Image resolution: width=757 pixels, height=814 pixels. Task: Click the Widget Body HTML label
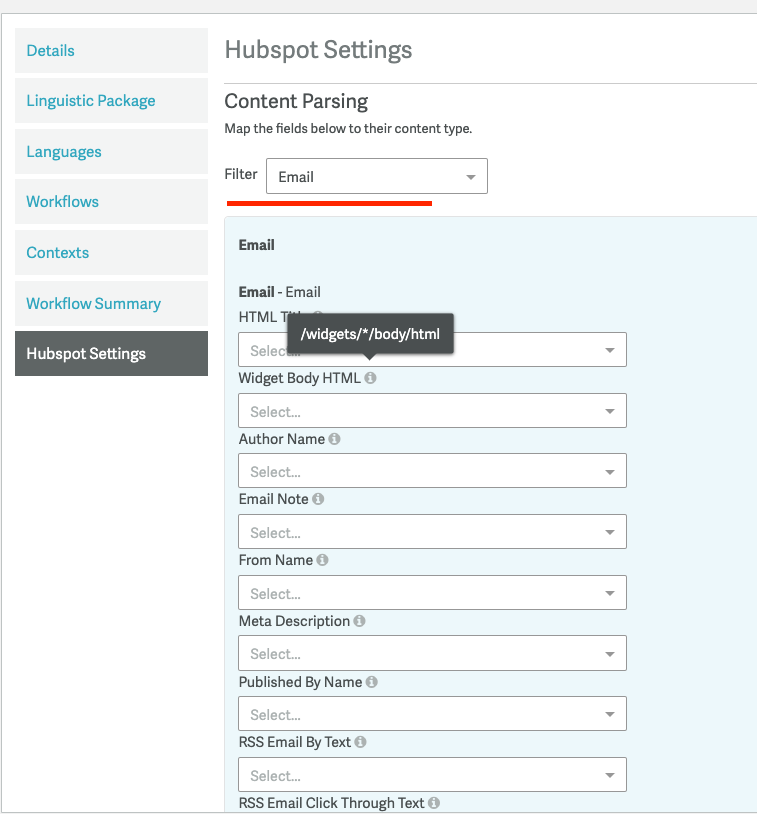point(300,378)
